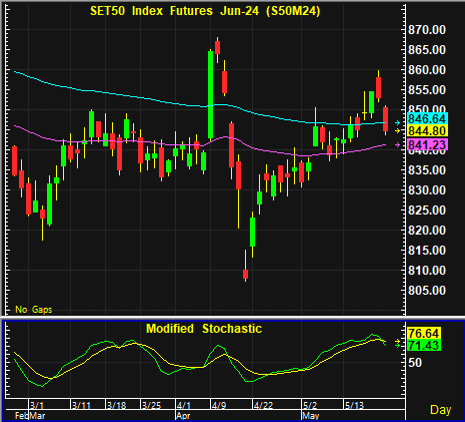Select the cyan 846.64 moving average value label
The image size is (465, 422).
coord(427,119)
